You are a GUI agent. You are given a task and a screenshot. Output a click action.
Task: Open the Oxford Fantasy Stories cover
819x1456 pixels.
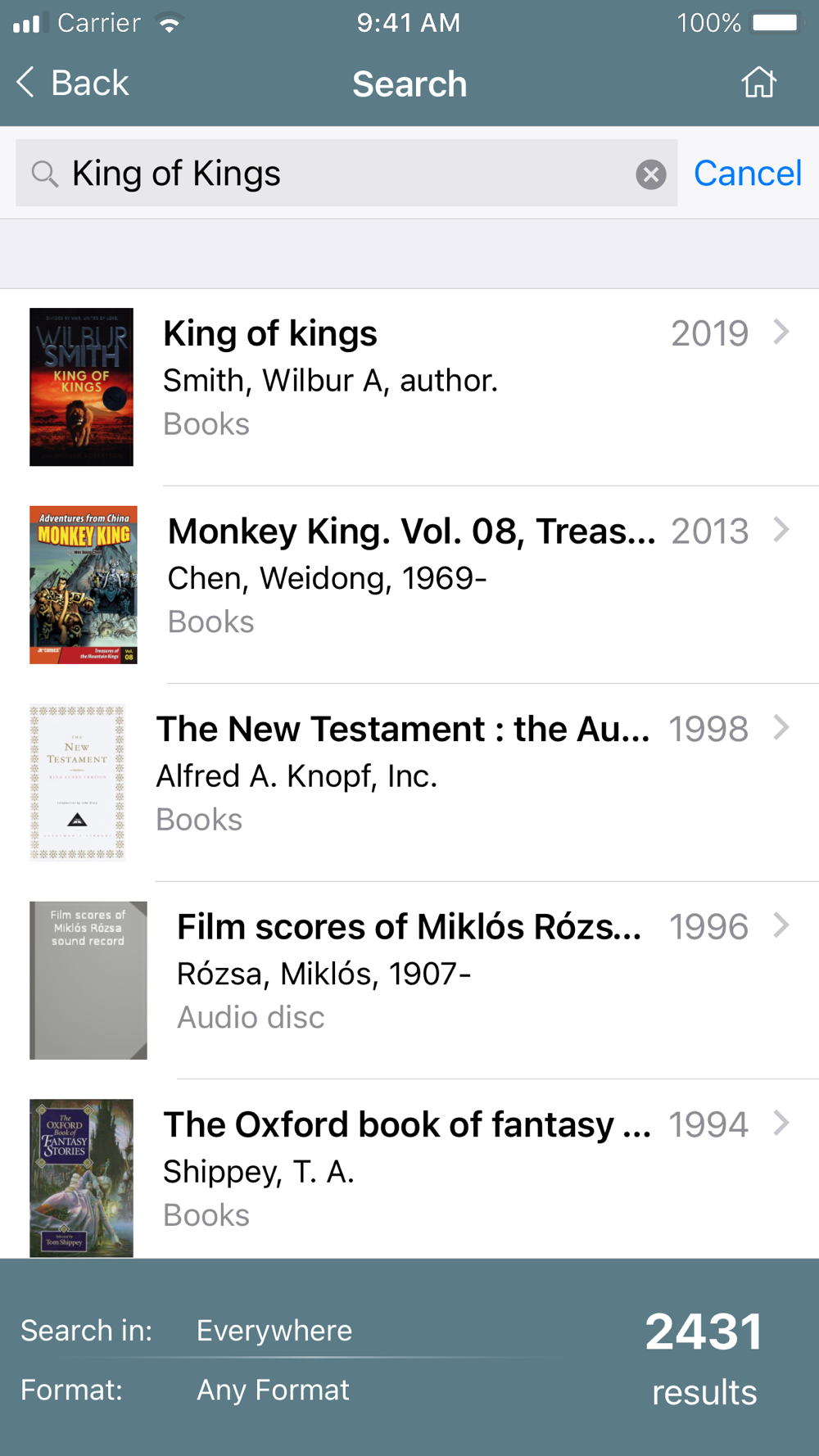click(x=81, y=1178)
